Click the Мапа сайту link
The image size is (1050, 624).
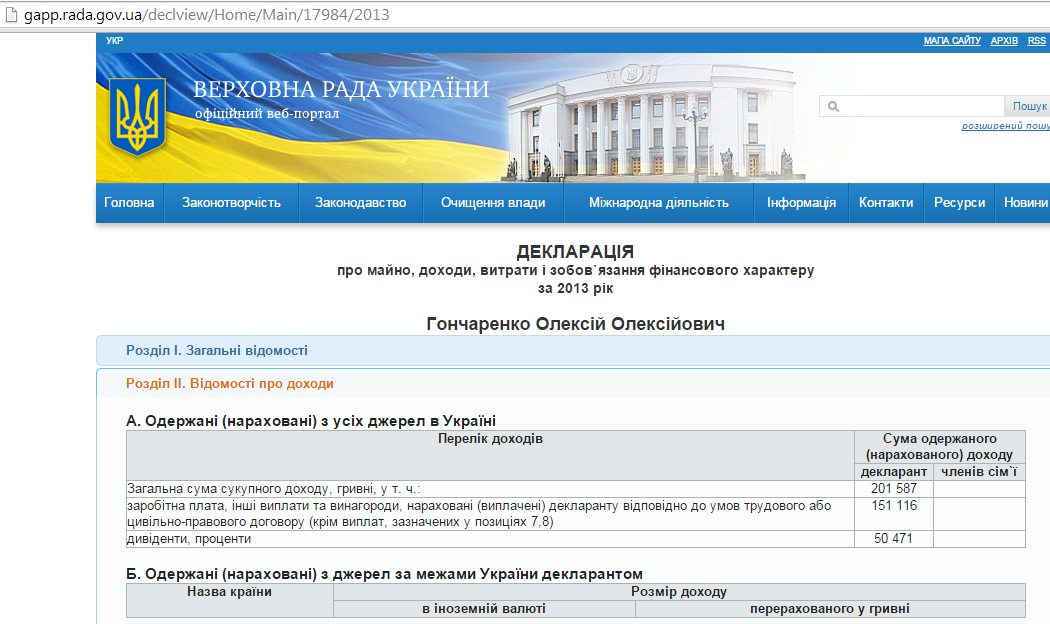[952, 41]
